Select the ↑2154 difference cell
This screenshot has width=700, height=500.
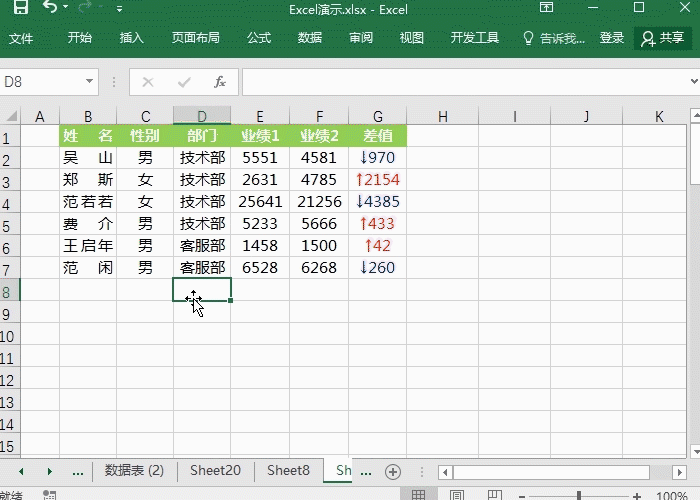coord(378,179)
